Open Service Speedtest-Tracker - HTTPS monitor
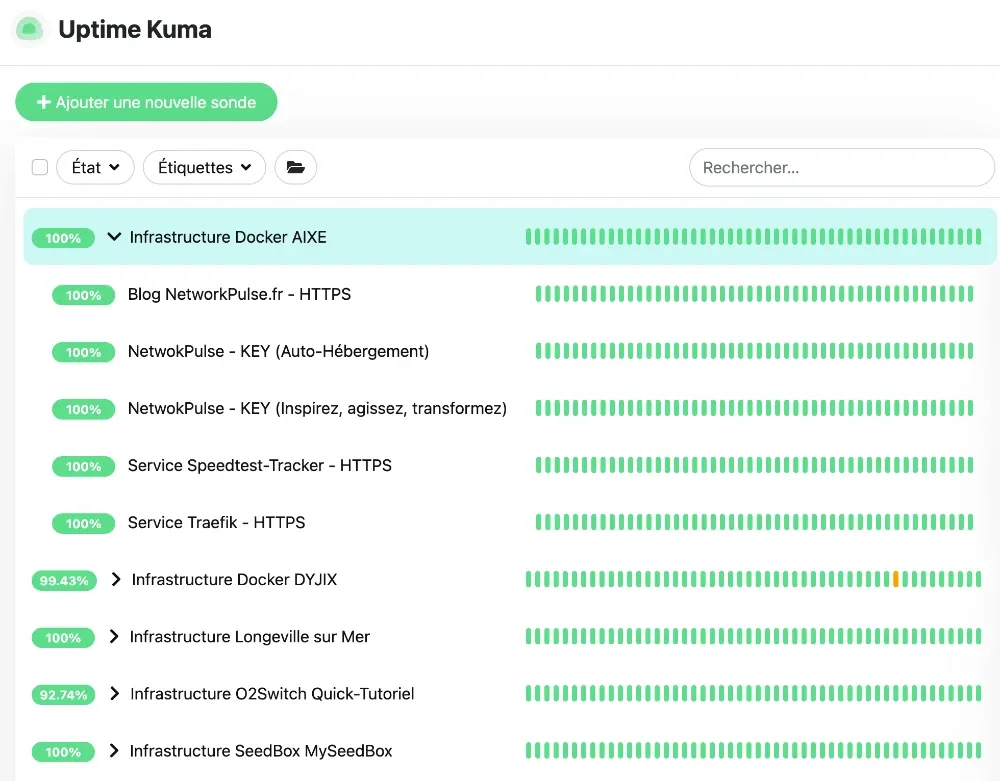 [x=260, y=465]
